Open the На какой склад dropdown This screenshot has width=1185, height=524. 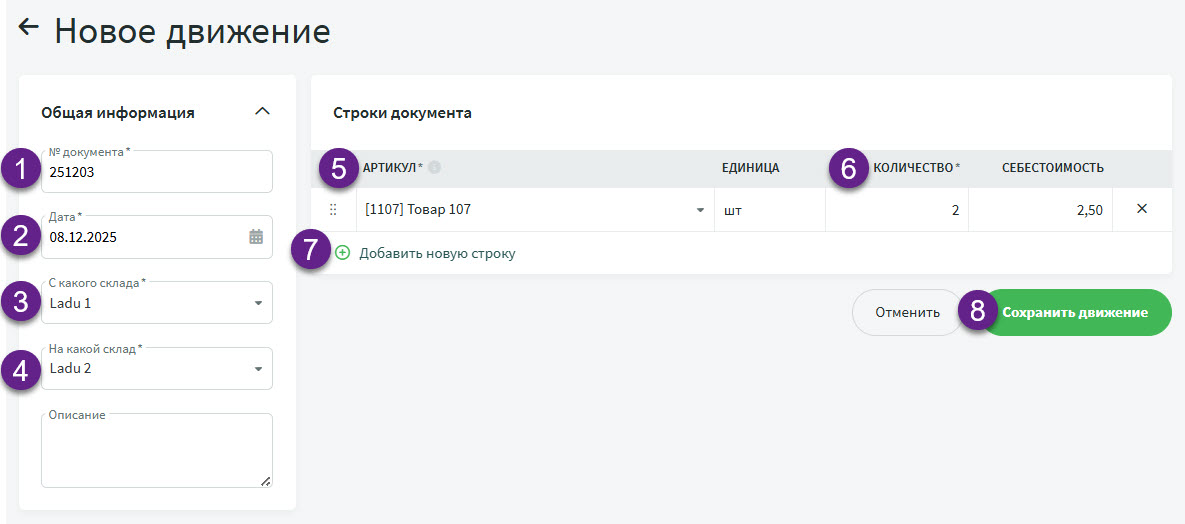coord(258,369)
